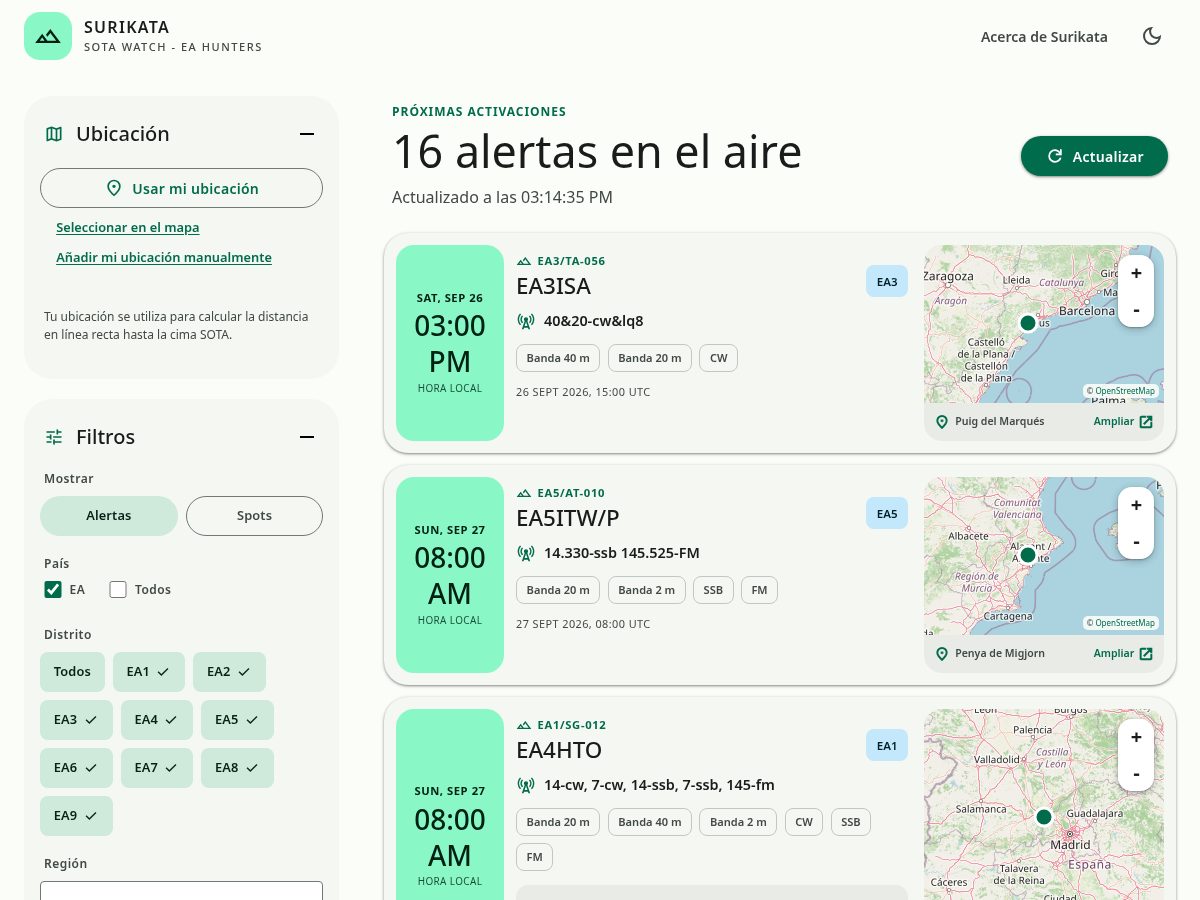Open summit reference EA1/SG-012
Viewport: 1200px width, 900px height.
[571, 725]
